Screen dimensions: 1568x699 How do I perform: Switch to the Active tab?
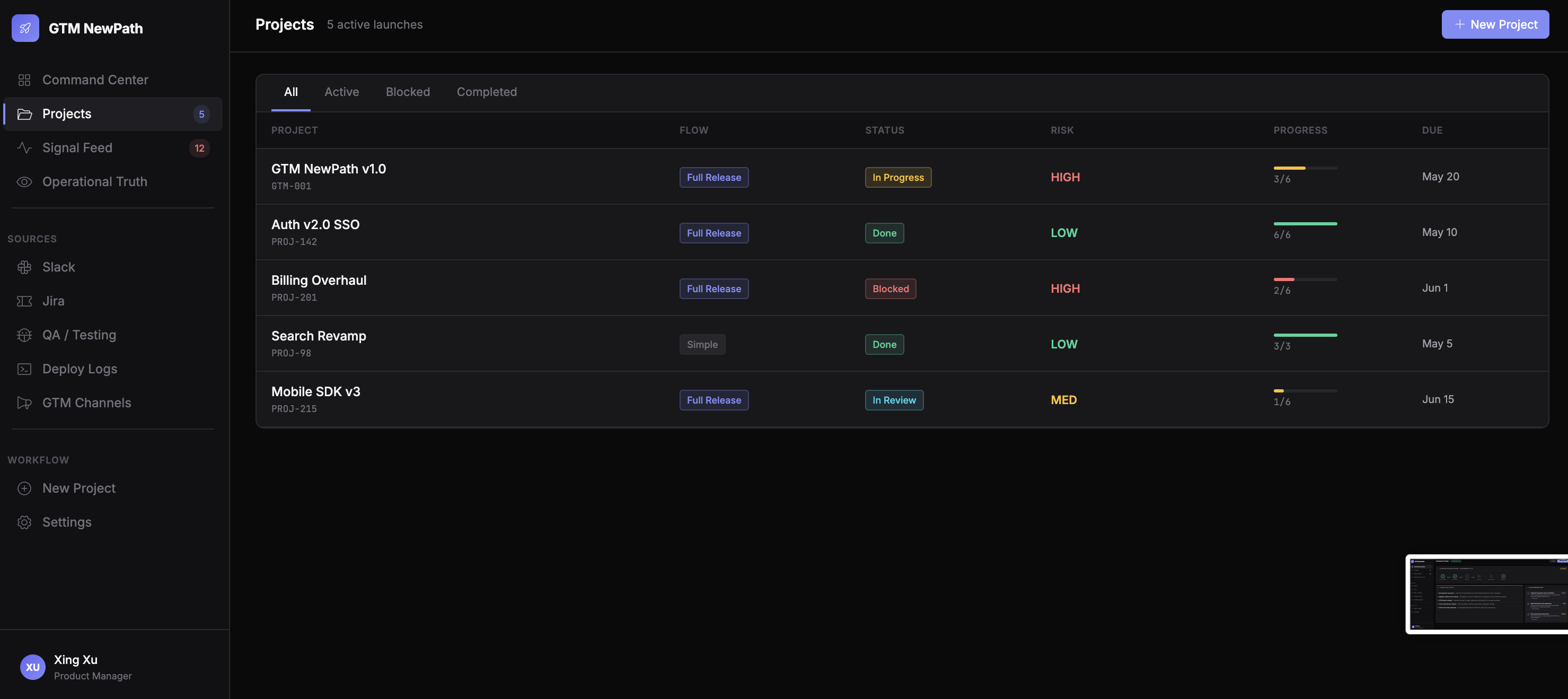(341, 92)
